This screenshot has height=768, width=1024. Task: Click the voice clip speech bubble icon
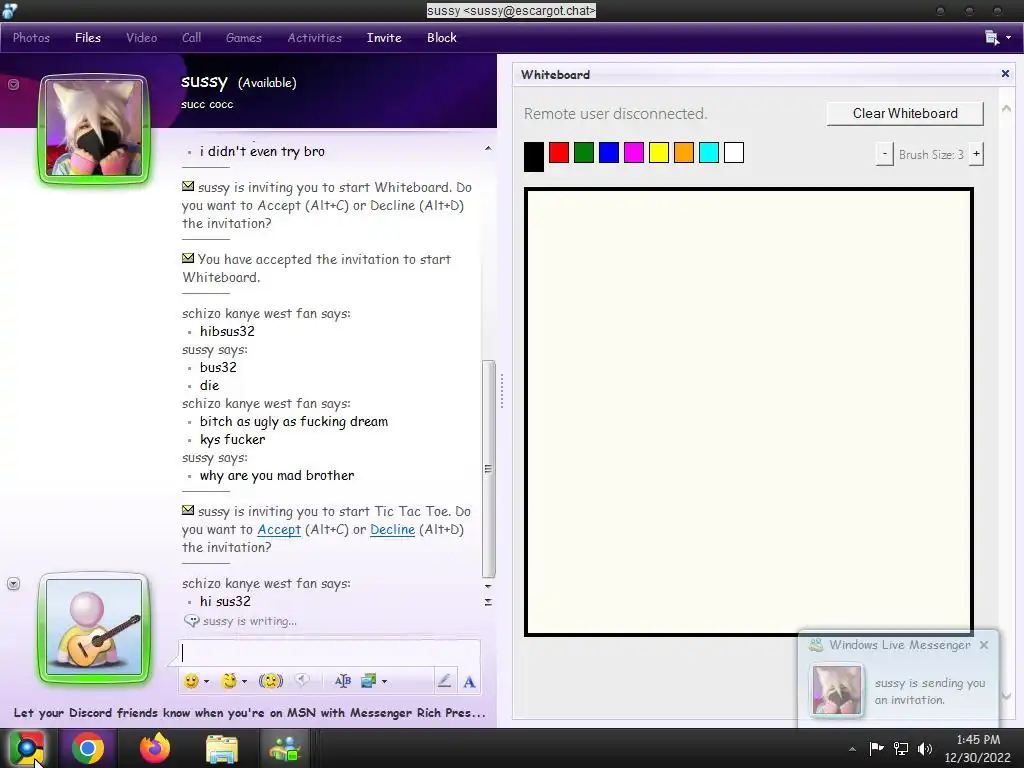(301, 680)
